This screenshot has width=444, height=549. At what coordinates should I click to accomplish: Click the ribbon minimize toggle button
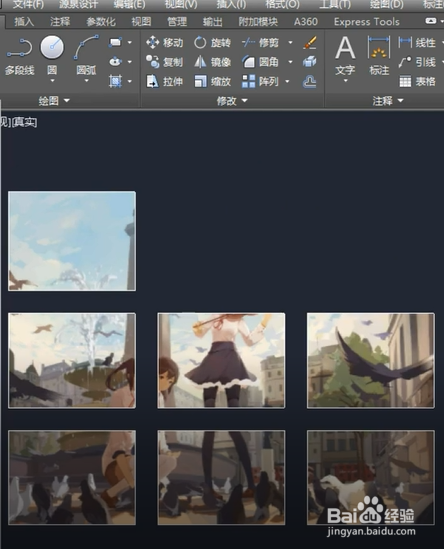[x=431, y=21]
